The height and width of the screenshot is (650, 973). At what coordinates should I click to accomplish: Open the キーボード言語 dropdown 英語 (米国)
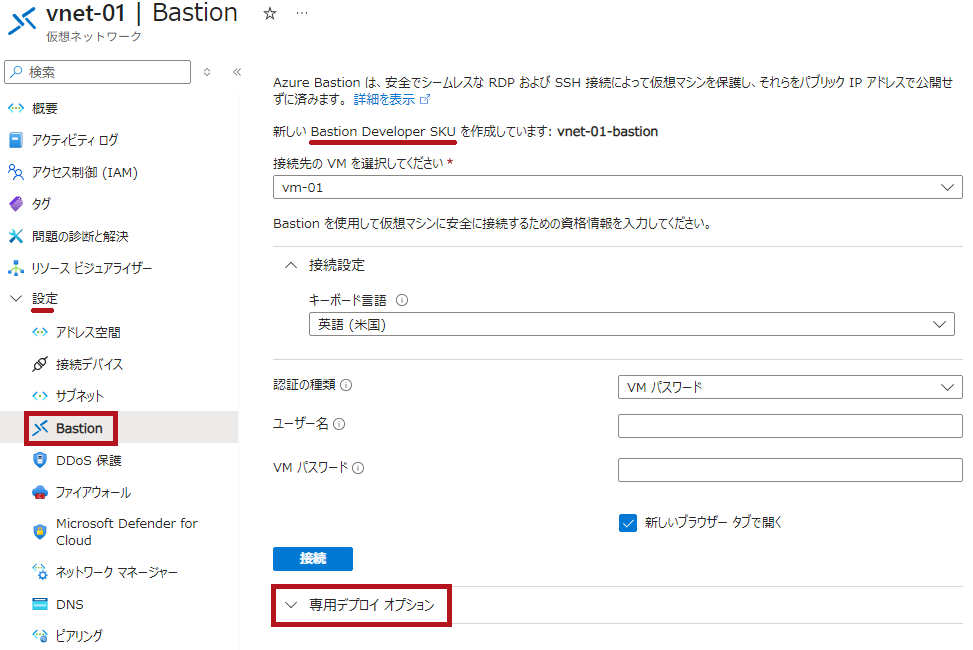(x=632, y=324)
